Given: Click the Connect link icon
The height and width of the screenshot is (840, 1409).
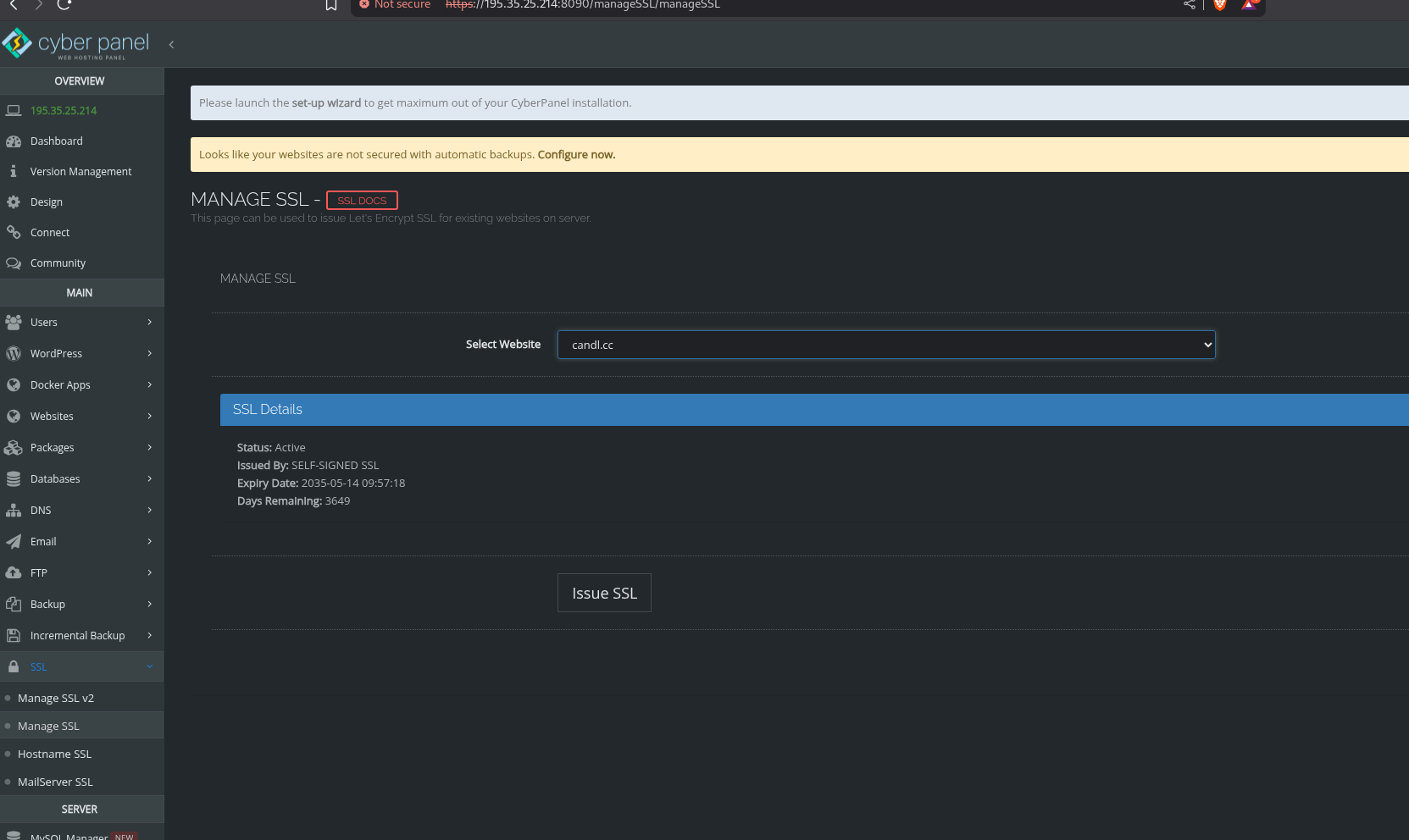Looking at the screenshot, I should click(x=14, y=232).
